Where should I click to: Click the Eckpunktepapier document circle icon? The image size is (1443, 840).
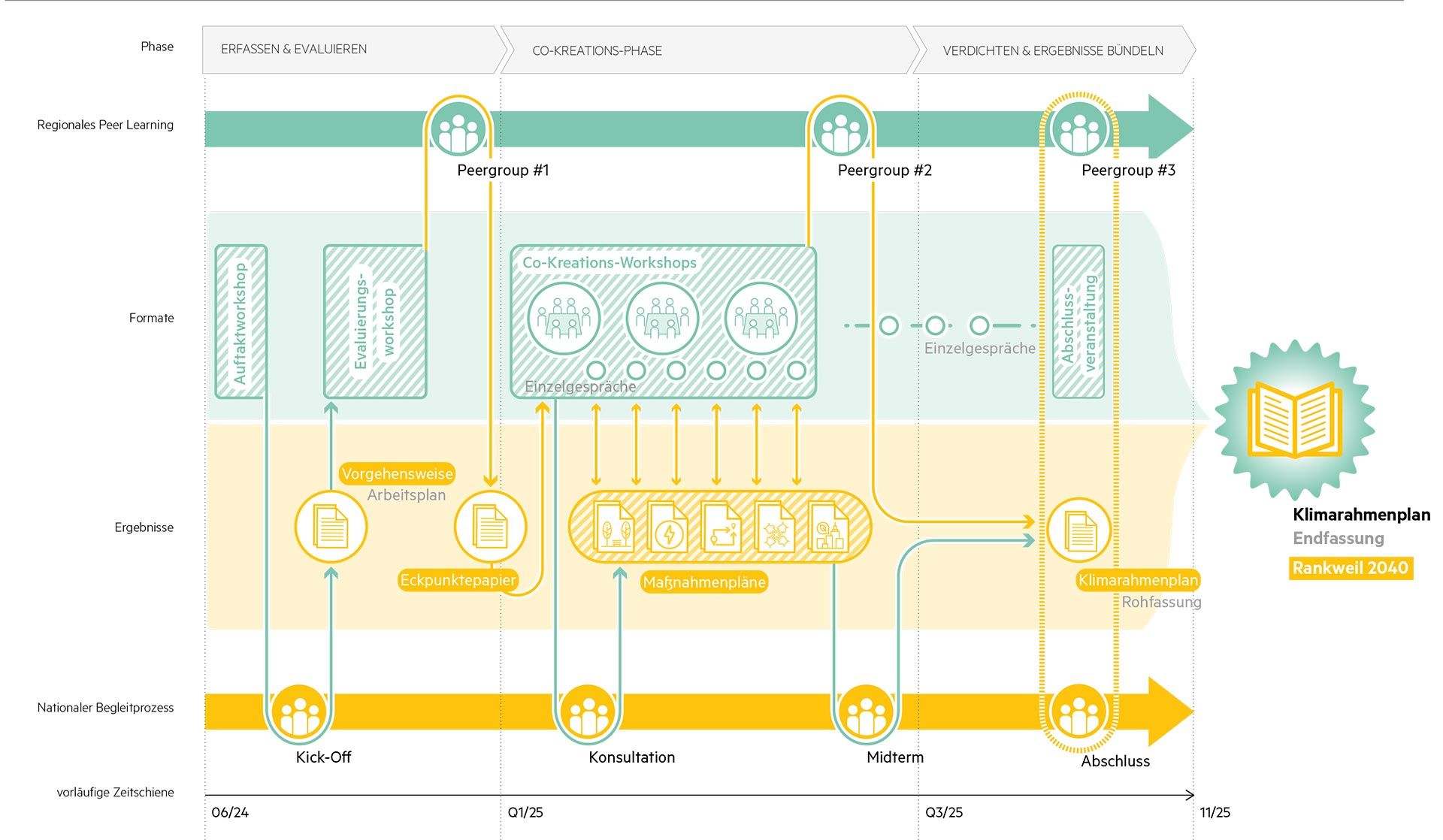click(x=490, y=527)
